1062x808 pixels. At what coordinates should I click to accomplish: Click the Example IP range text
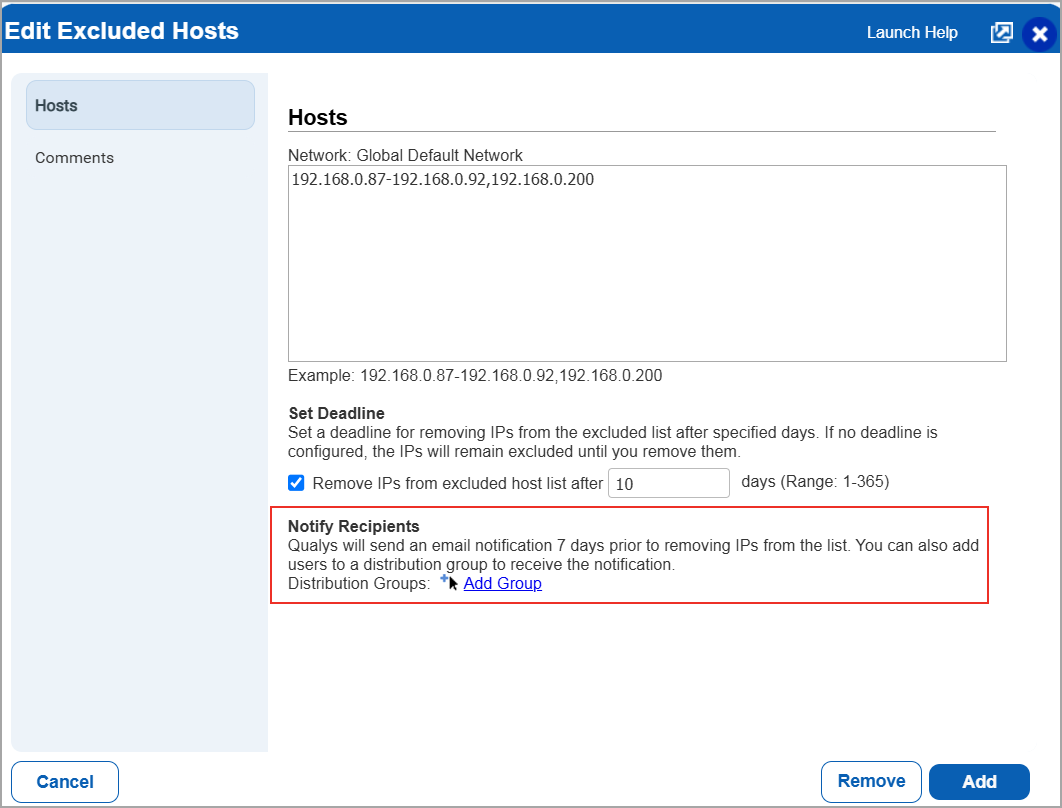pyautogui.click(x=474, y=376)
